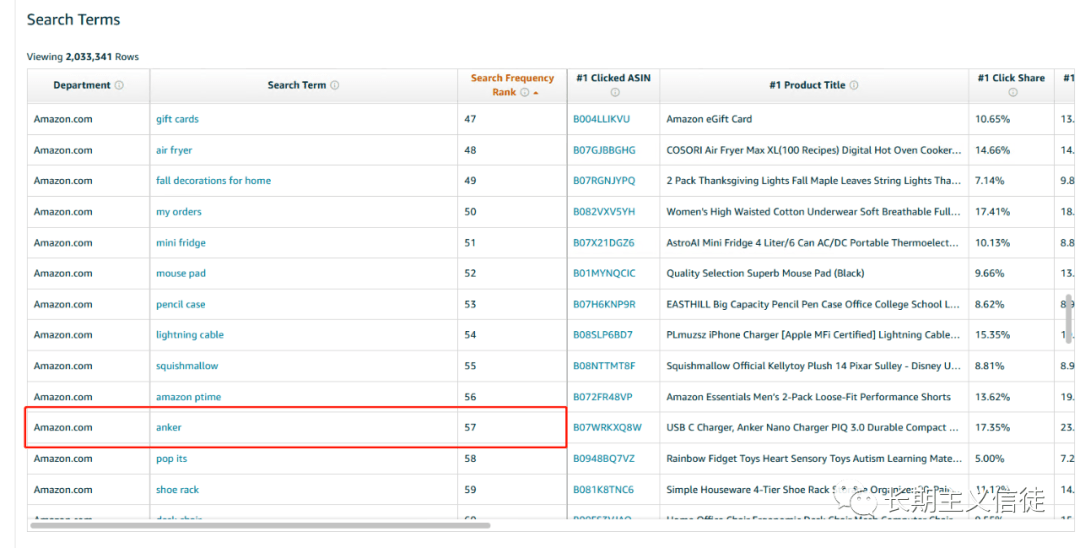Open the squishmallow search term
This screenshot has height=548, width=1080.
(x=187, y=366)
